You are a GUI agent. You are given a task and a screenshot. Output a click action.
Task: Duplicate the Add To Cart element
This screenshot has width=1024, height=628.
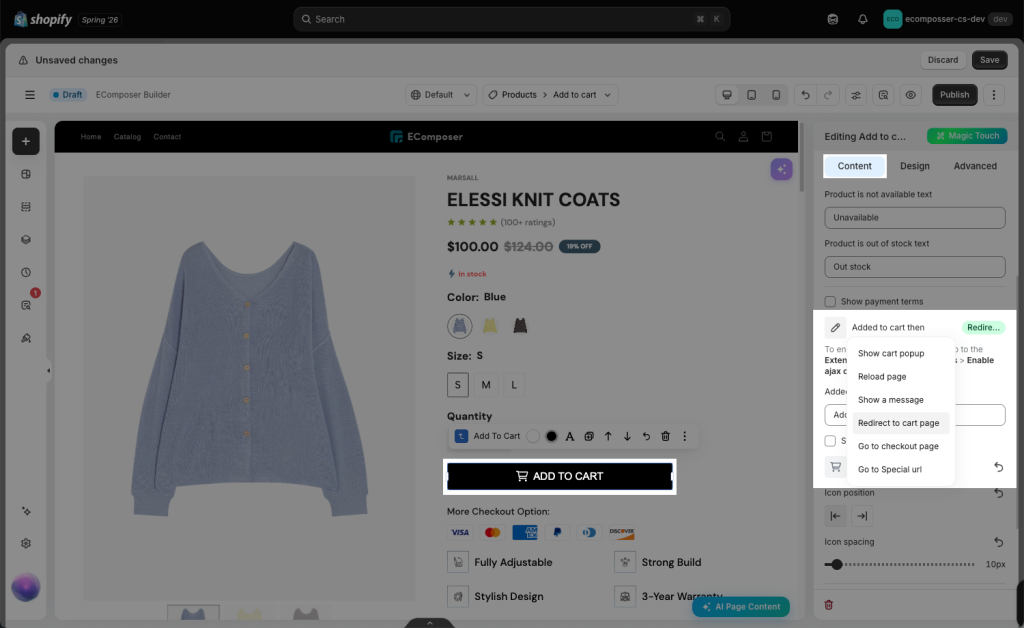point(589,436)
